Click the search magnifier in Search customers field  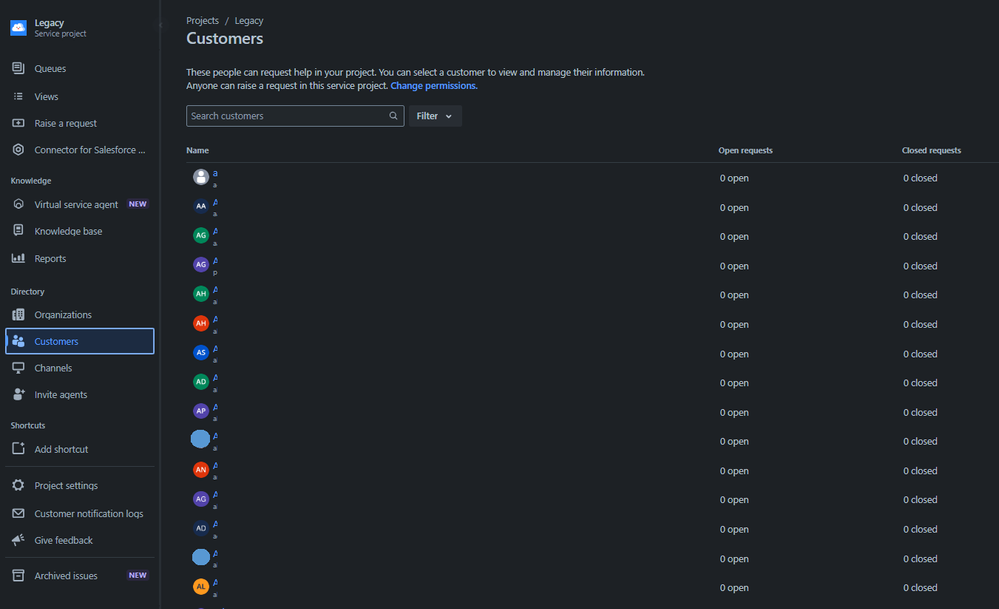[392, 116]
